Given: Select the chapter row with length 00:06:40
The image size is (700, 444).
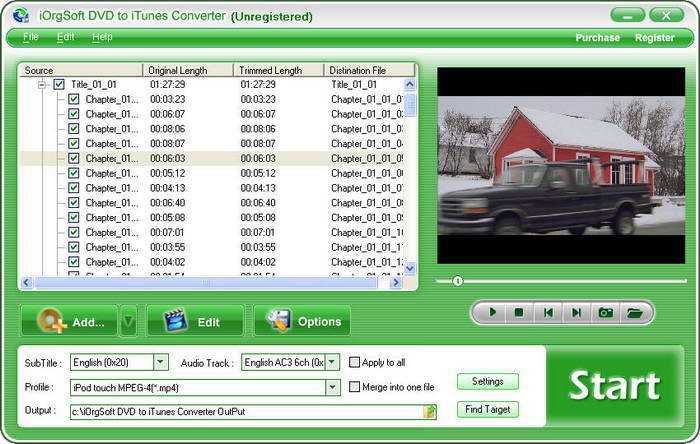Looking at the screenshot, I should (212, 203).
